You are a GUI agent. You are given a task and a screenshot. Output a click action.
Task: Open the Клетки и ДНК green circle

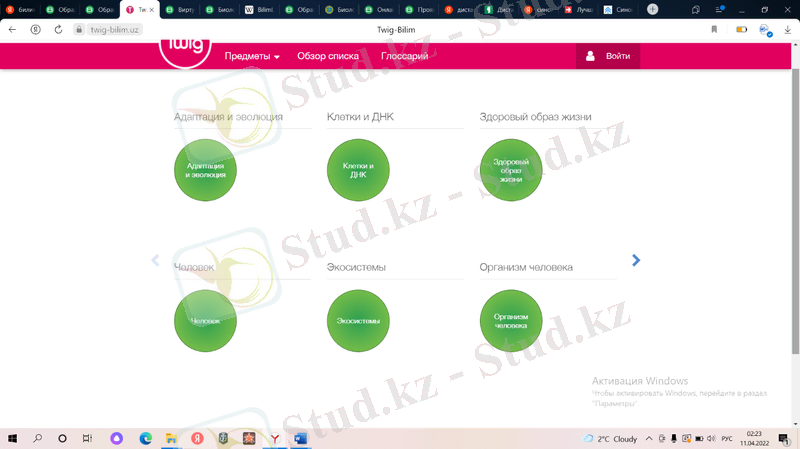click(358, 170)
